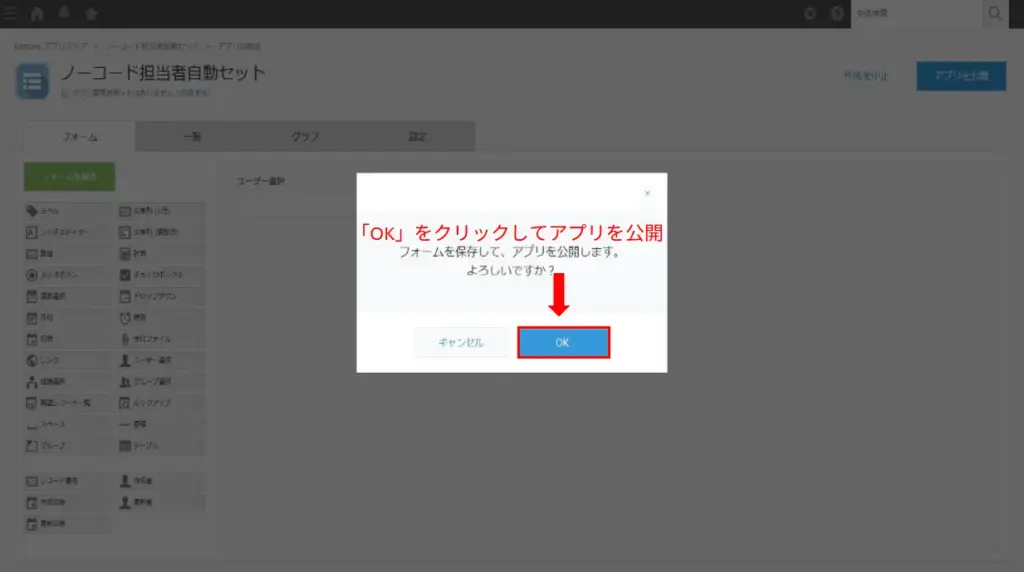
Task: Click the blue app icon beside the title
Action: [32, 81]
